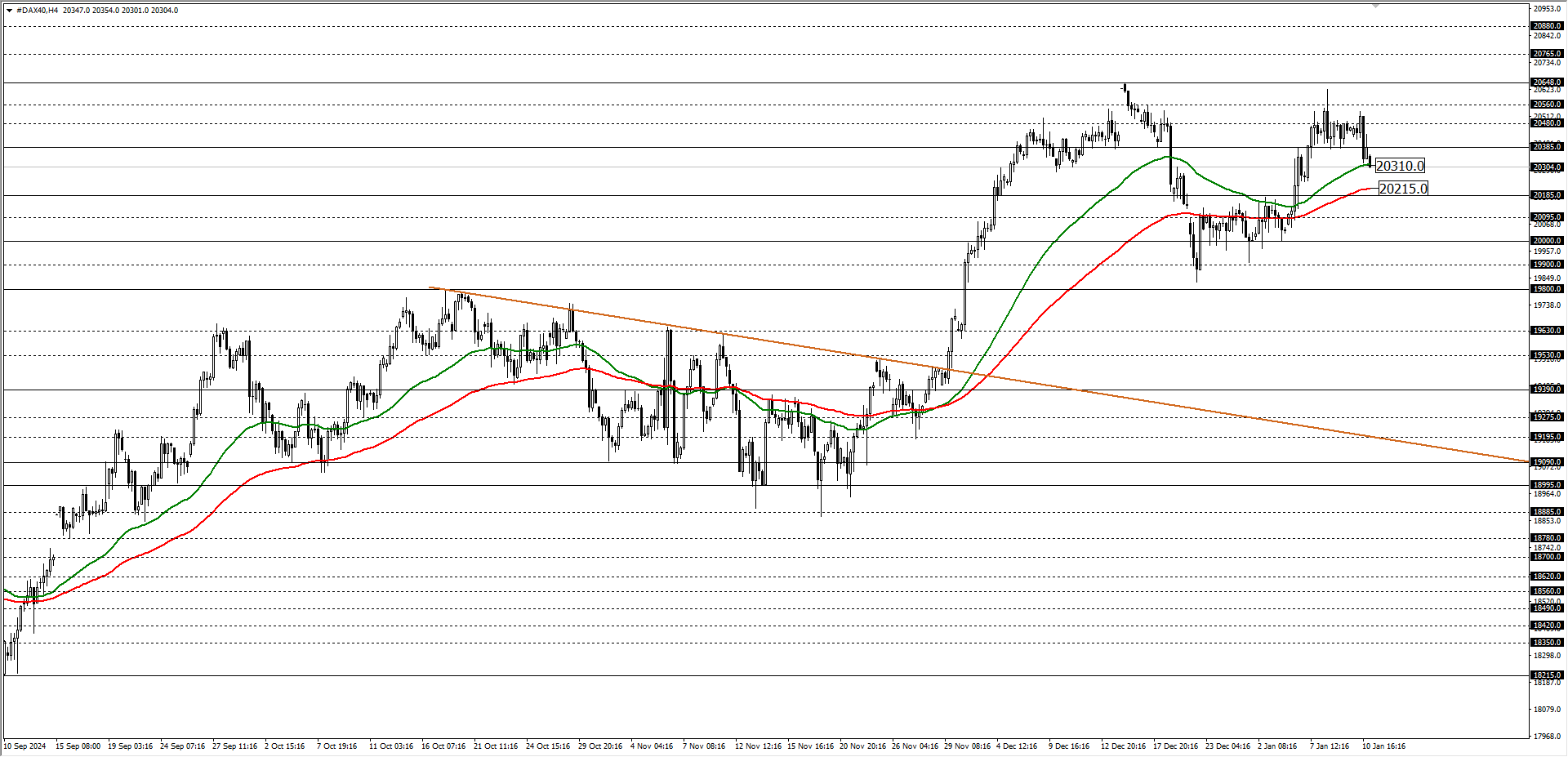
Task: Click the 18490.0 price level label
Action: pos(1547,608)
